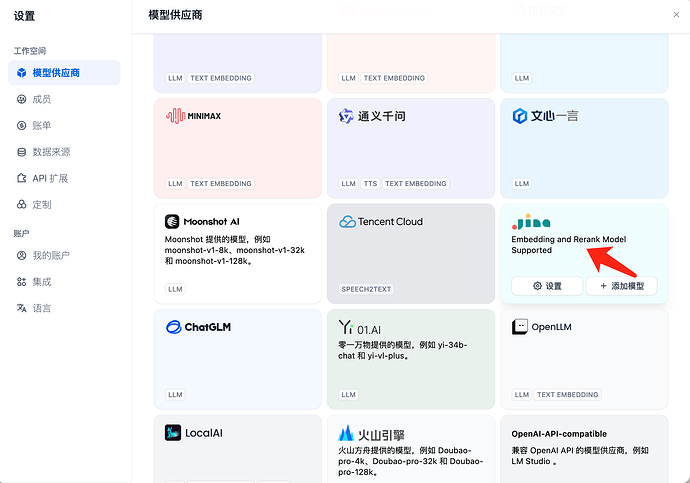The width and height of the screenshot is (690, 483).
Task: Click the translate icon for 语言
Action: (22, 308)
